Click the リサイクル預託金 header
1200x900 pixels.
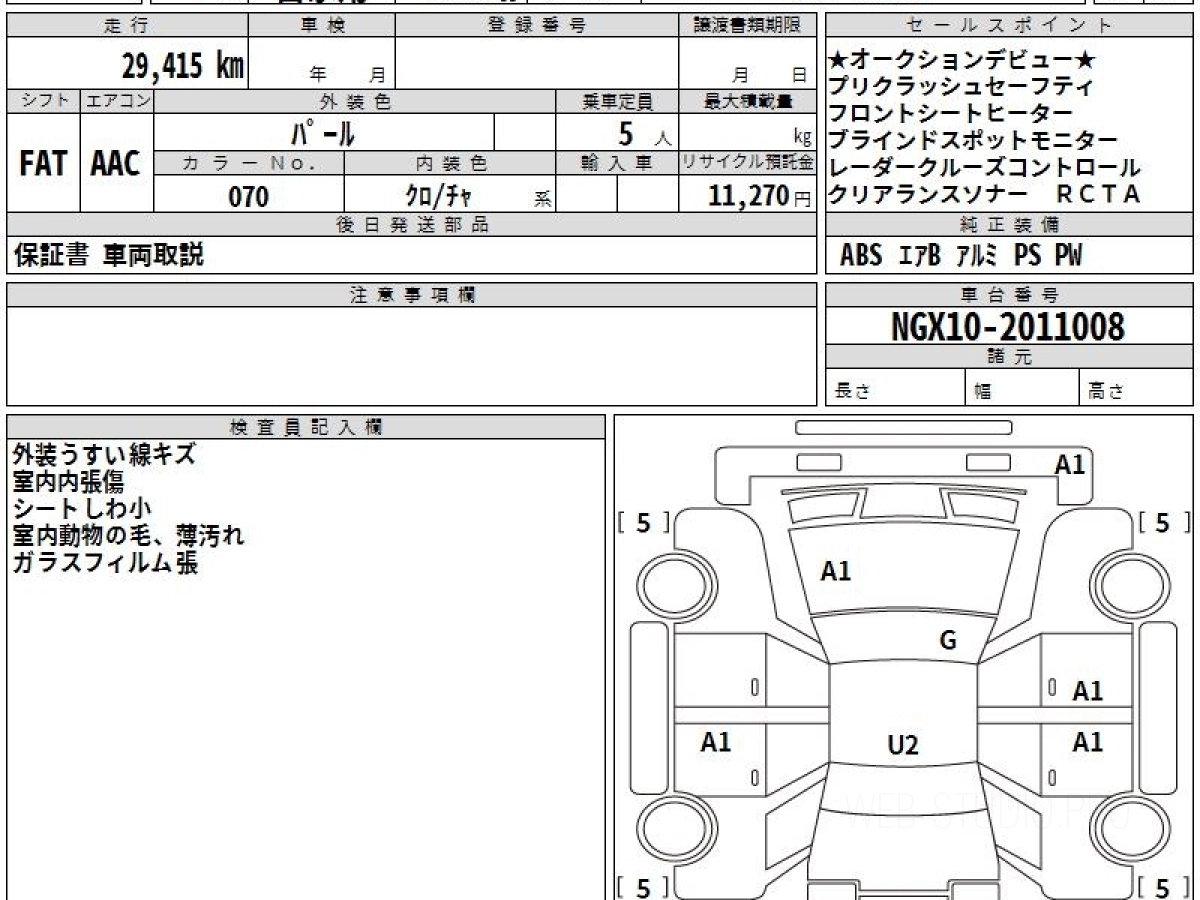coord(747,163)
